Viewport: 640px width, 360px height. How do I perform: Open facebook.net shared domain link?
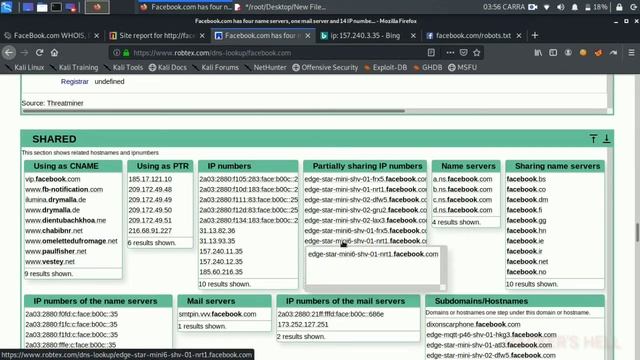pyautogui.click(x=527, y=262)
